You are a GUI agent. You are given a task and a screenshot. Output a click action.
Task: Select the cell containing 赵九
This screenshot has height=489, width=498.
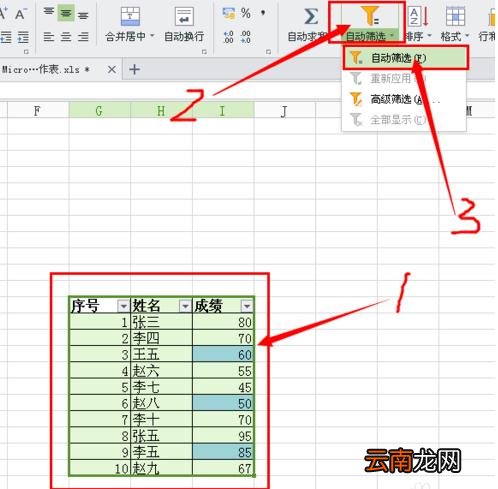(161, 468)
